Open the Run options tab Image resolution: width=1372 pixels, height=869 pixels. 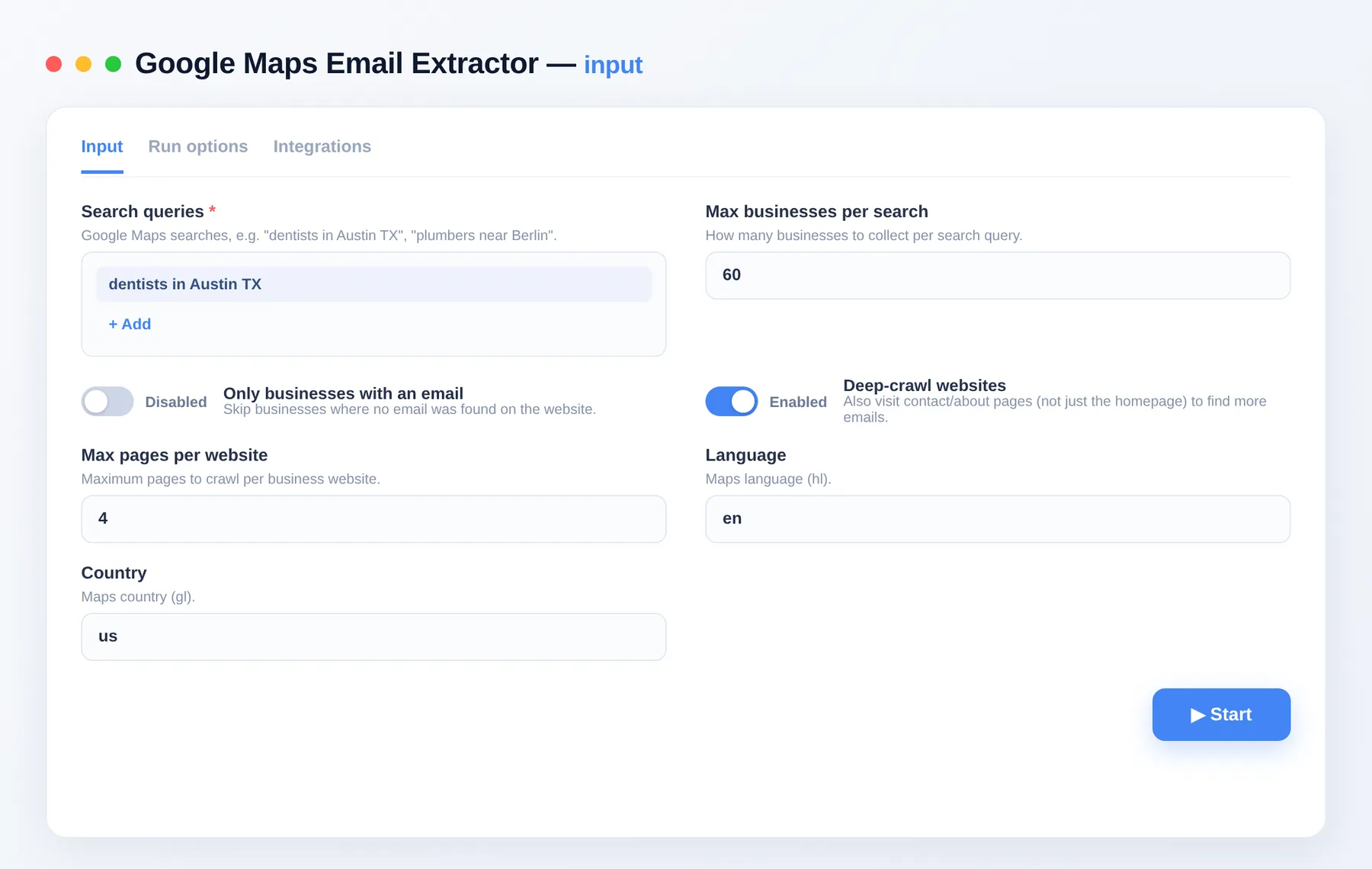tap(198, 146)
